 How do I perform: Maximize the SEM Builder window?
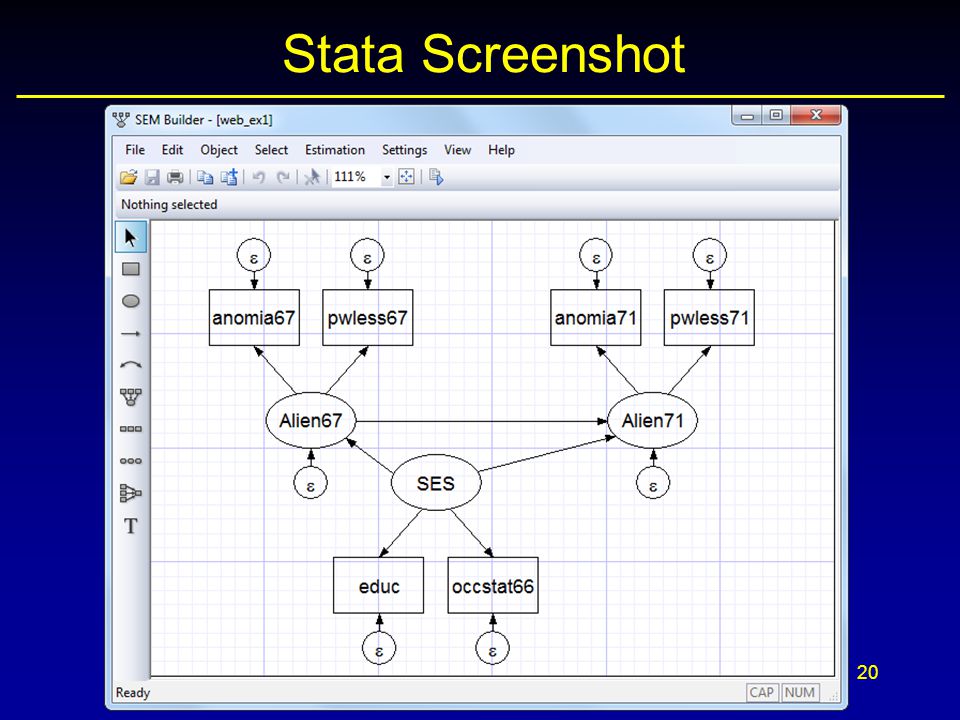tap(776, 115)
